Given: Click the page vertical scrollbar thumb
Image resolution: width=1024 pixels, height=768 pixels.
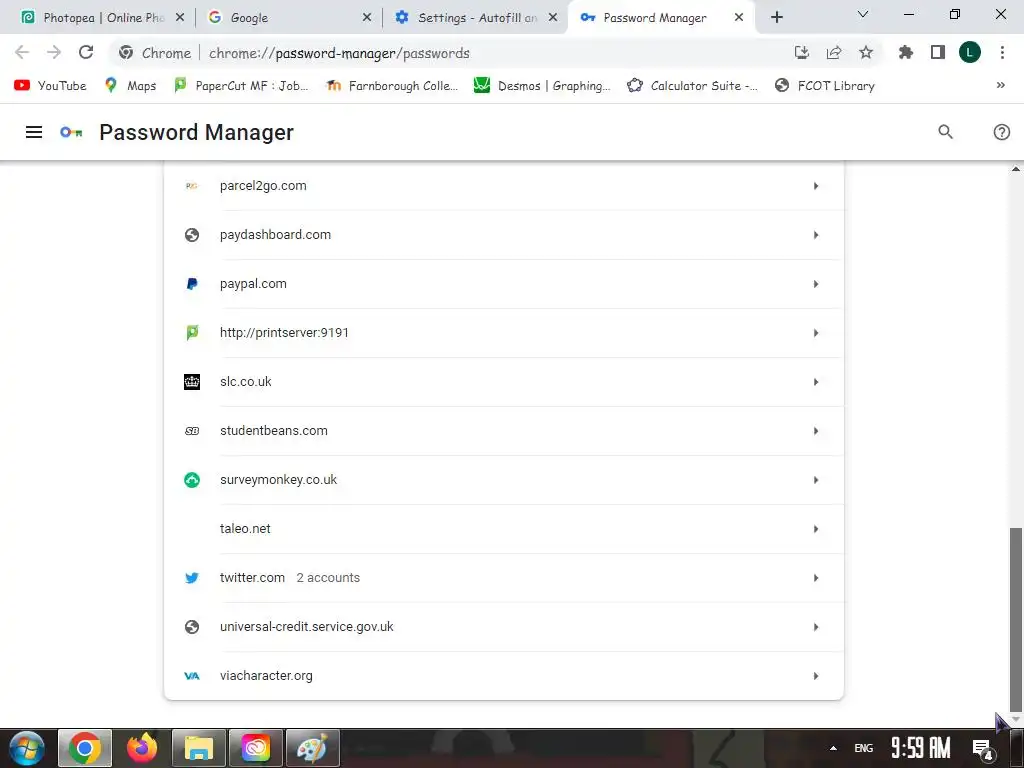Looking at the screenshot, I should point(1016,619).
